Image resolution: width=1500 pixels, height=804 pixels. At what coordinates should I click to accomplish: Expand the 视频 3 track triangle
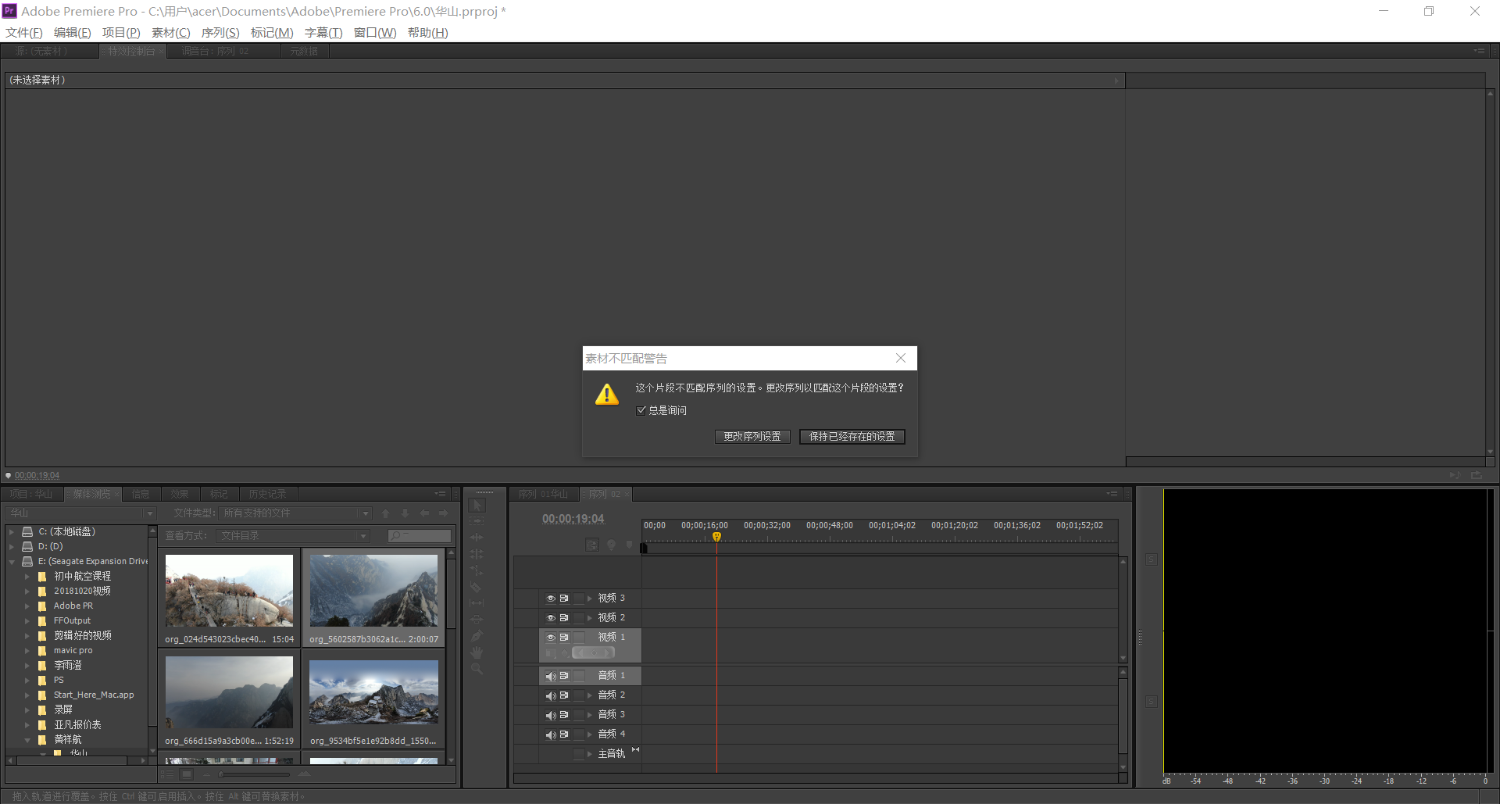pyautogui.click(x=589, y=598)
